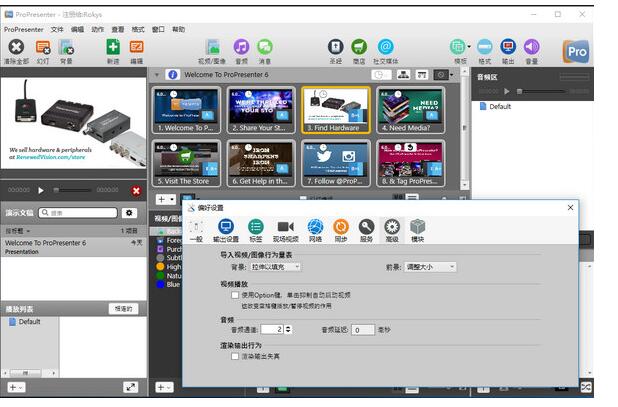Open the Services key preferences tab
The width and height of the screenshot is (618, 407).
(x=366, y=230)
